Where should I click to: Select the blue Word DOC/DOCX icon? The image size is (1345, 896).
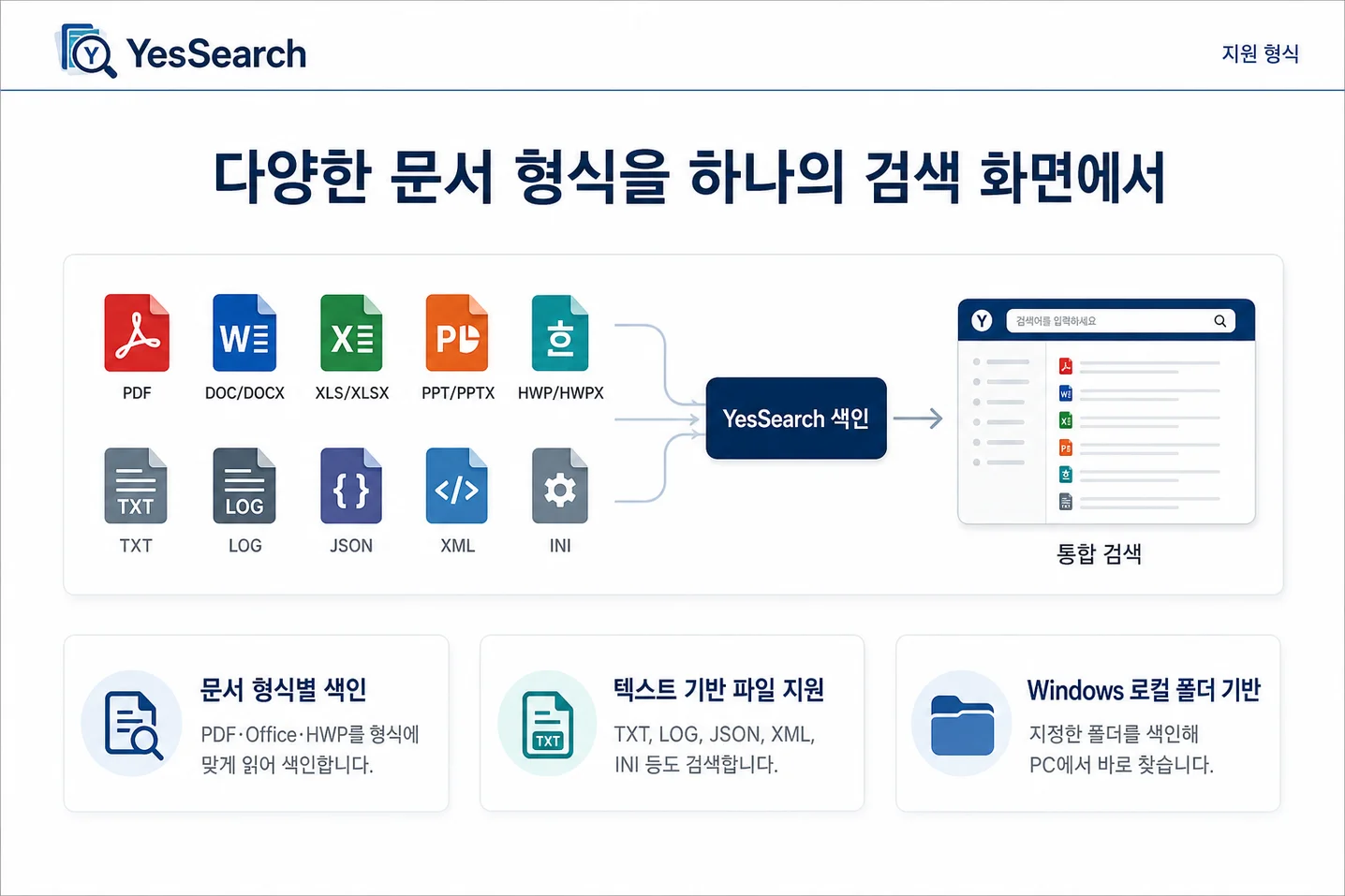244,333
